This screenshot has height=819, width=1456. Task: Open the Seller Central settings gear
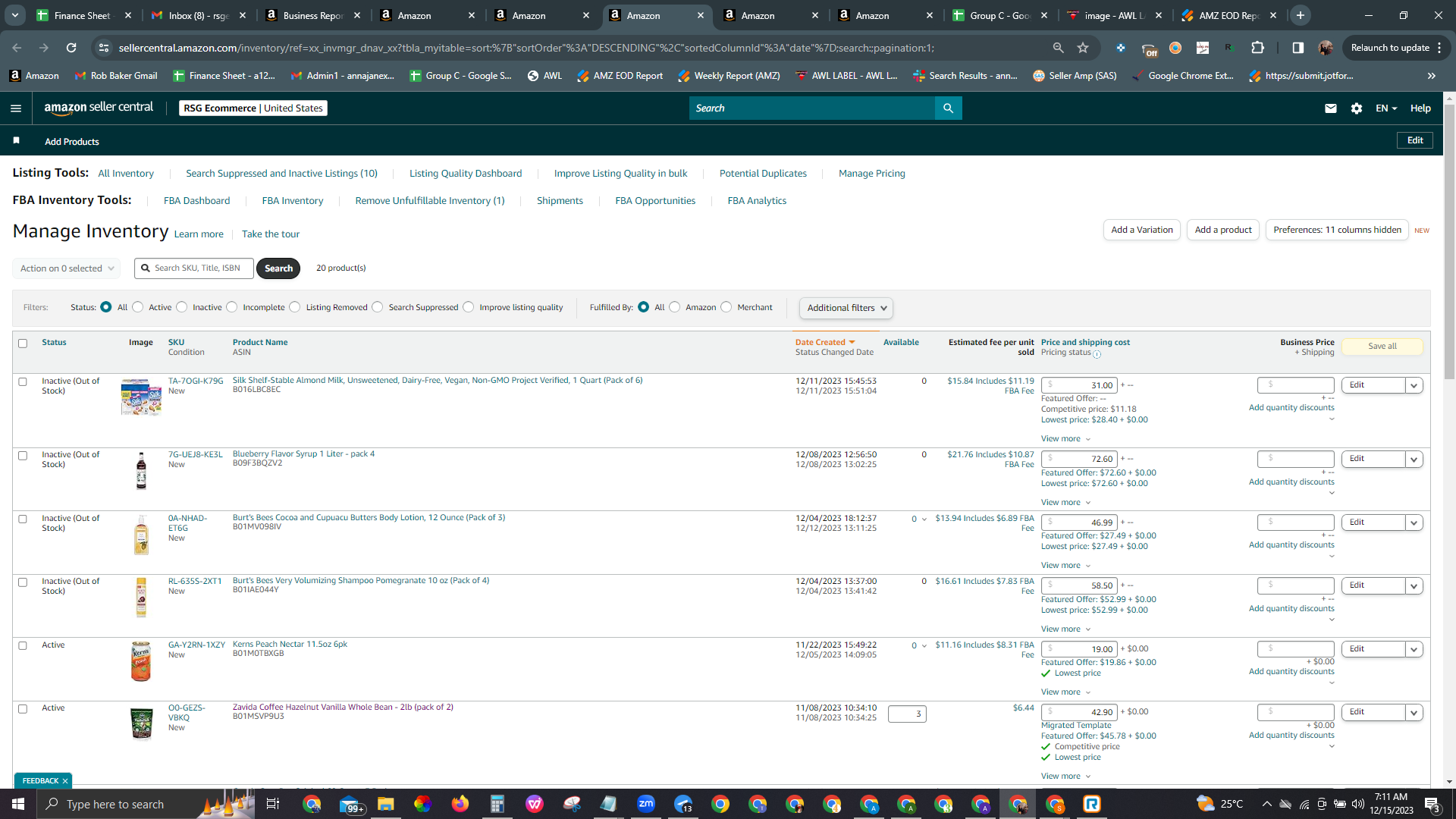(1357, 108)
